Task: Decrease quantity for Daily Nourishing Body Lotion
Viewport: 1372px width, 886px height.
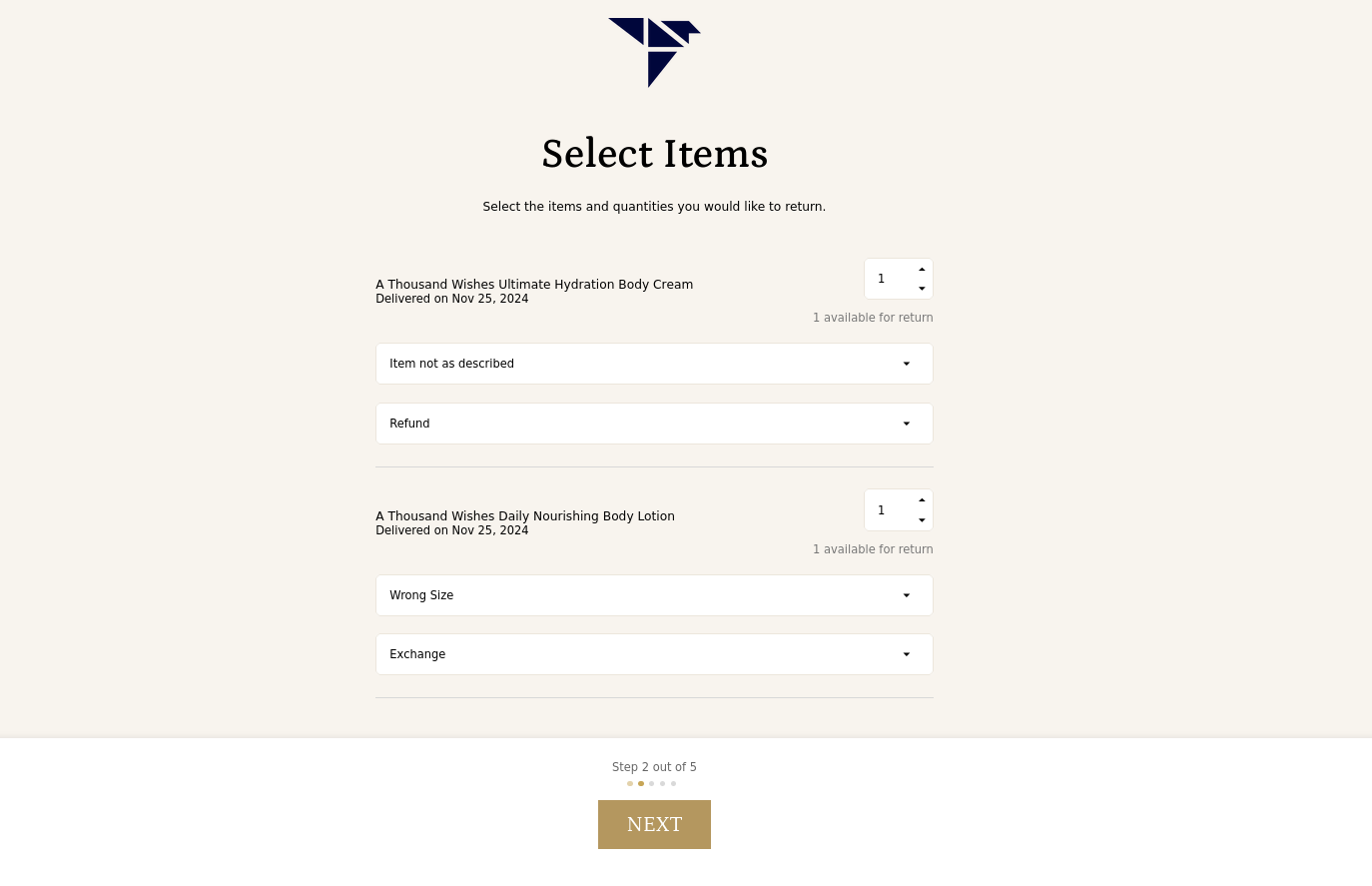Action: pyautogui.click(x=922, y=520)
